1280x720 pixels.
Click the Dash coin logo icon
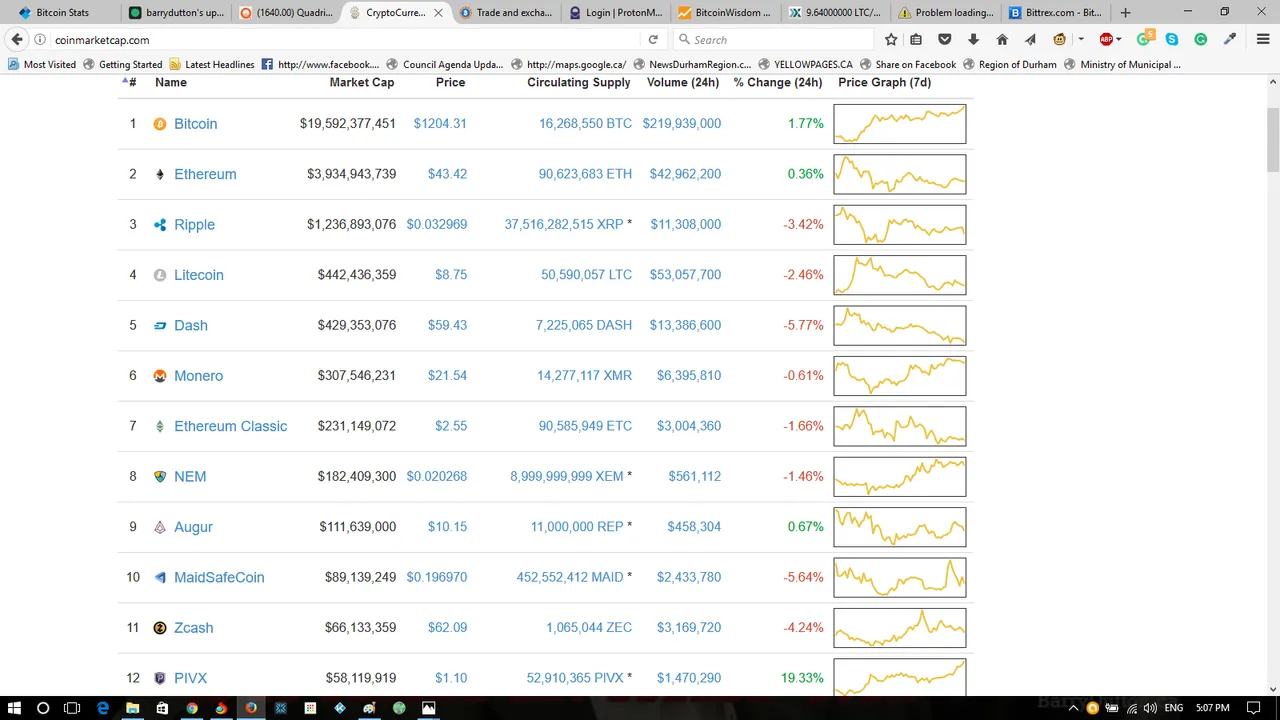[x=160, y=325]
